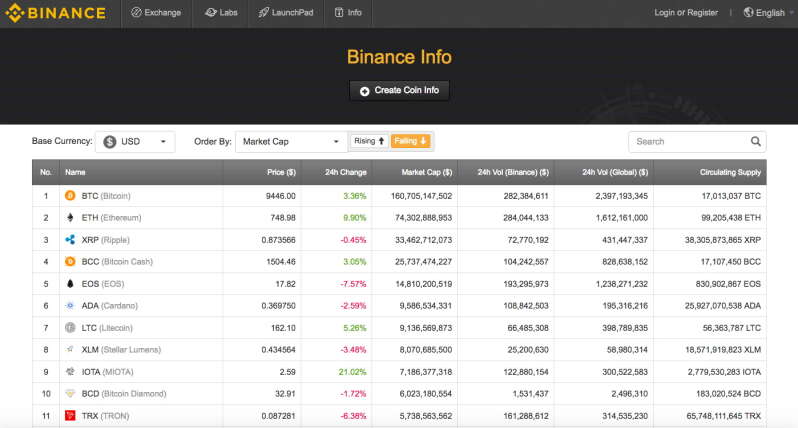The image size is (798, 428).
Task: Focus the Search input field
Action: point(697,141)
